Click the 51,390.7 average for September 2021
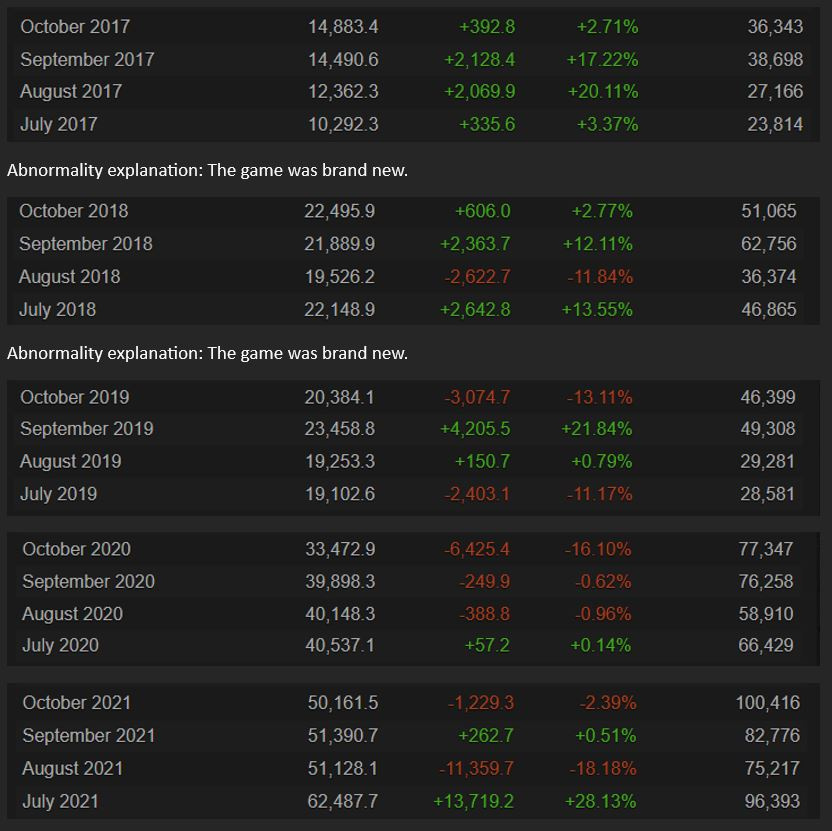 (343, 736)
